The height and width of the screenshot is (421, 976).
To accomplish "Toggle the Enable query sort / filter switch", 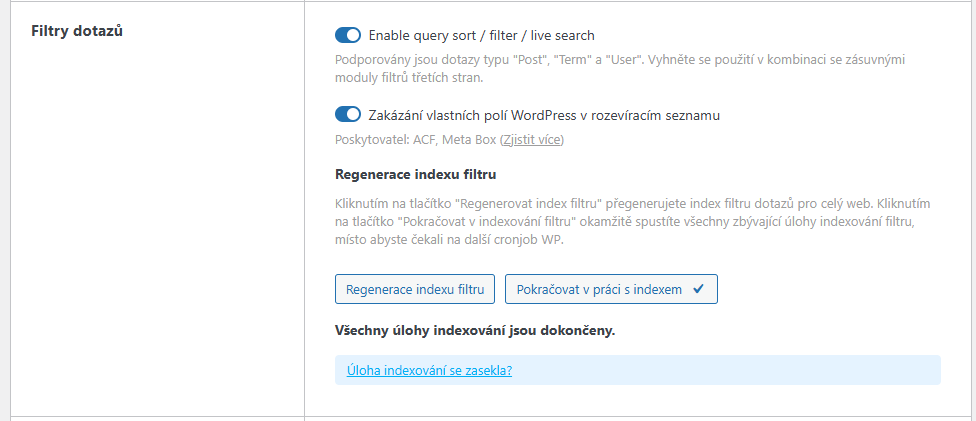I will (x=347, y=35).
